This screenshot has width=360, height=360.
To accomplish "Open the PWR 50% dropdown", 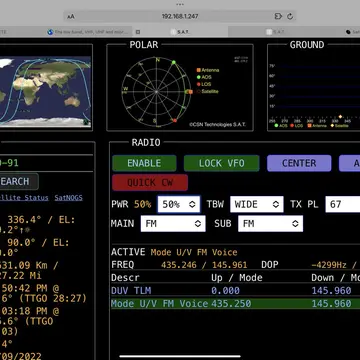I will tap(179, 204).
